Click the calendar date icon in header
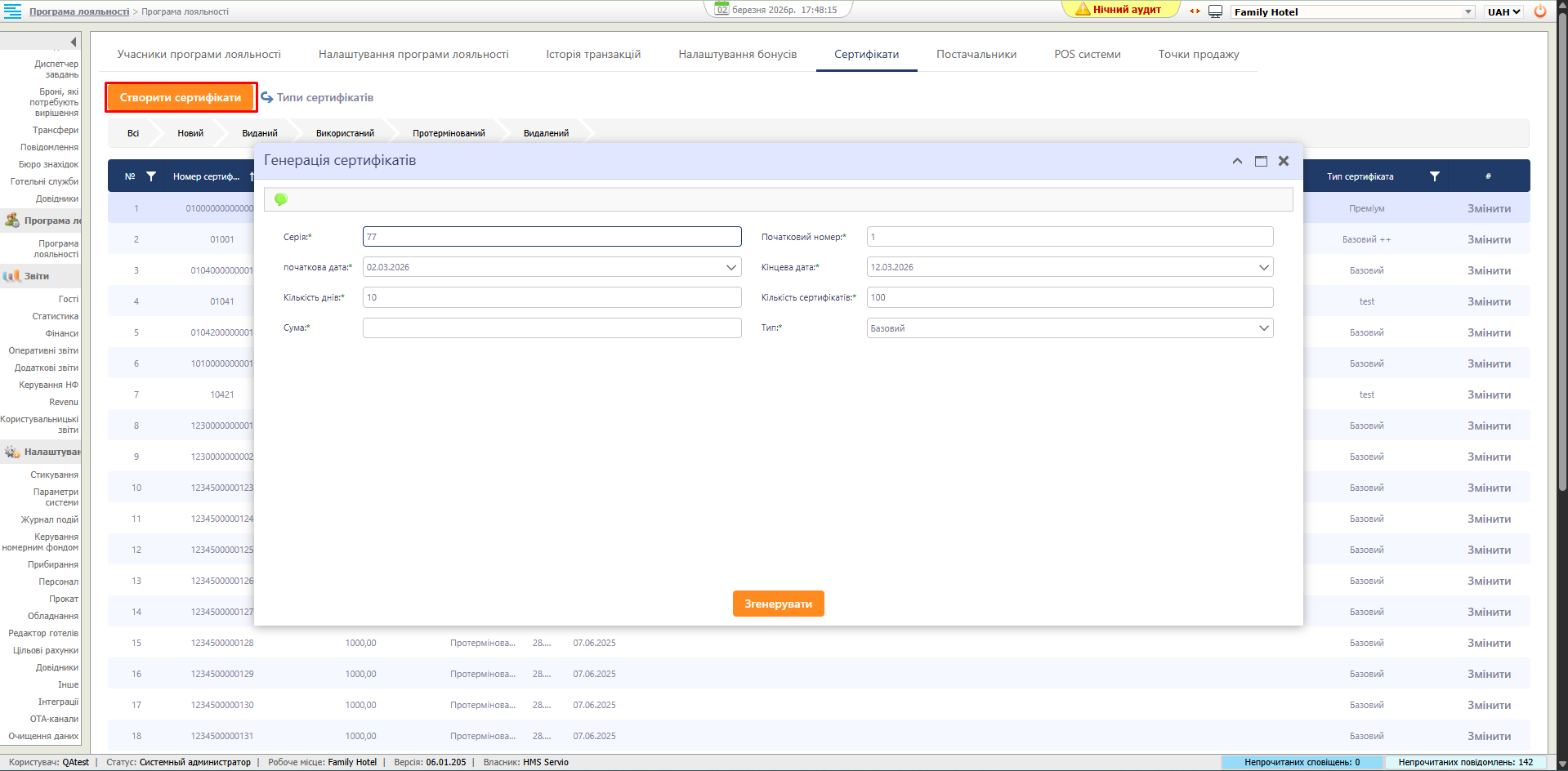1568x771 pixels. tap(721, 9)
